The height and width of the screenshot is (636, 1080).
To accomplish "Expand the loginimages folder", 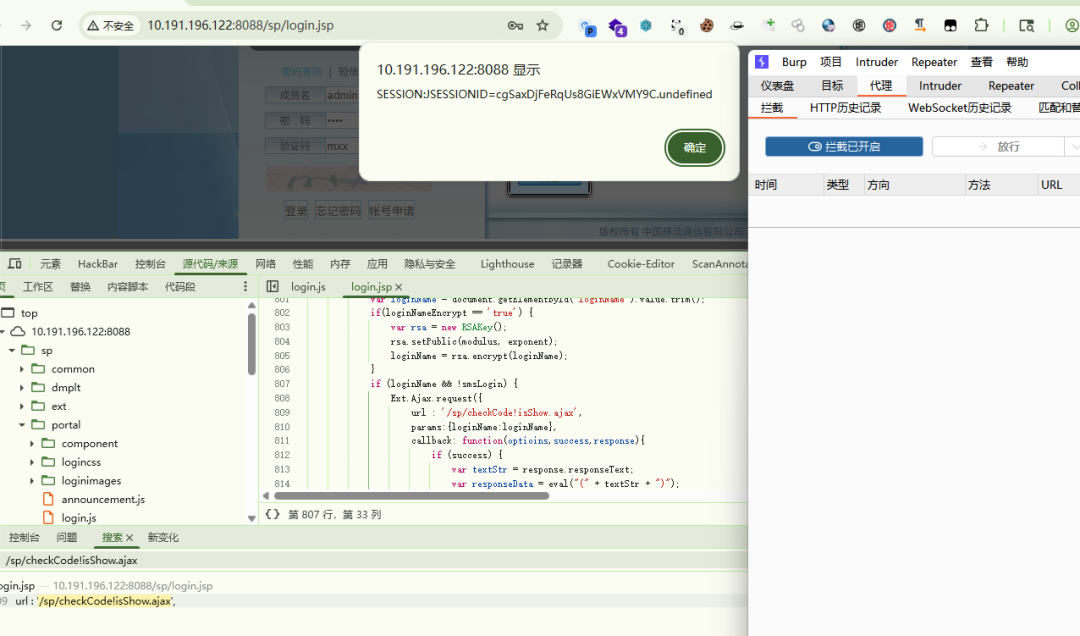I will point(32,480).
